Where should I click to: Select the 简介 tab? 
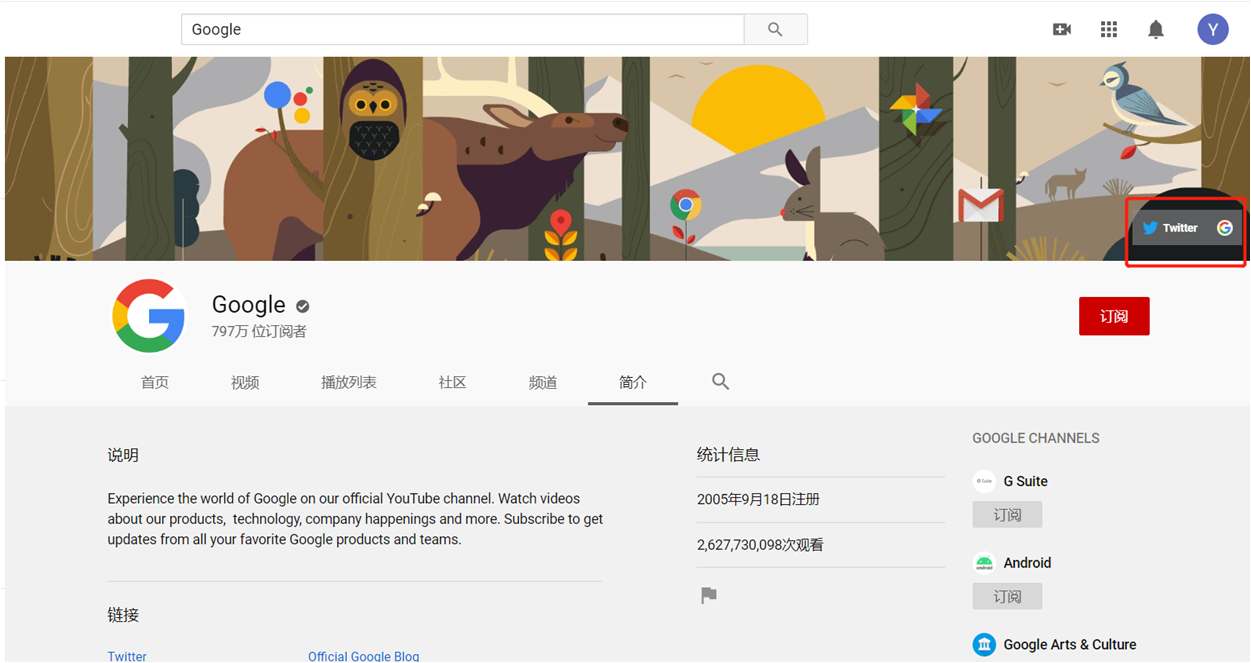point(633,382)
